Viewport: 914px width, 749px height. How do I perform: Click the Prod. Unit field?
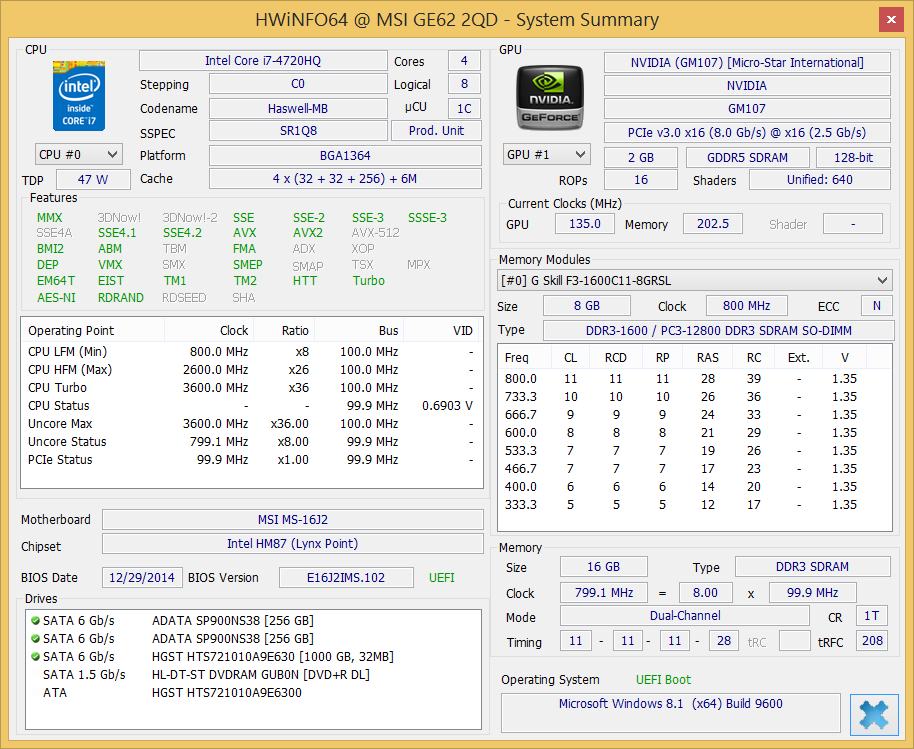click(x=436, y=131)
